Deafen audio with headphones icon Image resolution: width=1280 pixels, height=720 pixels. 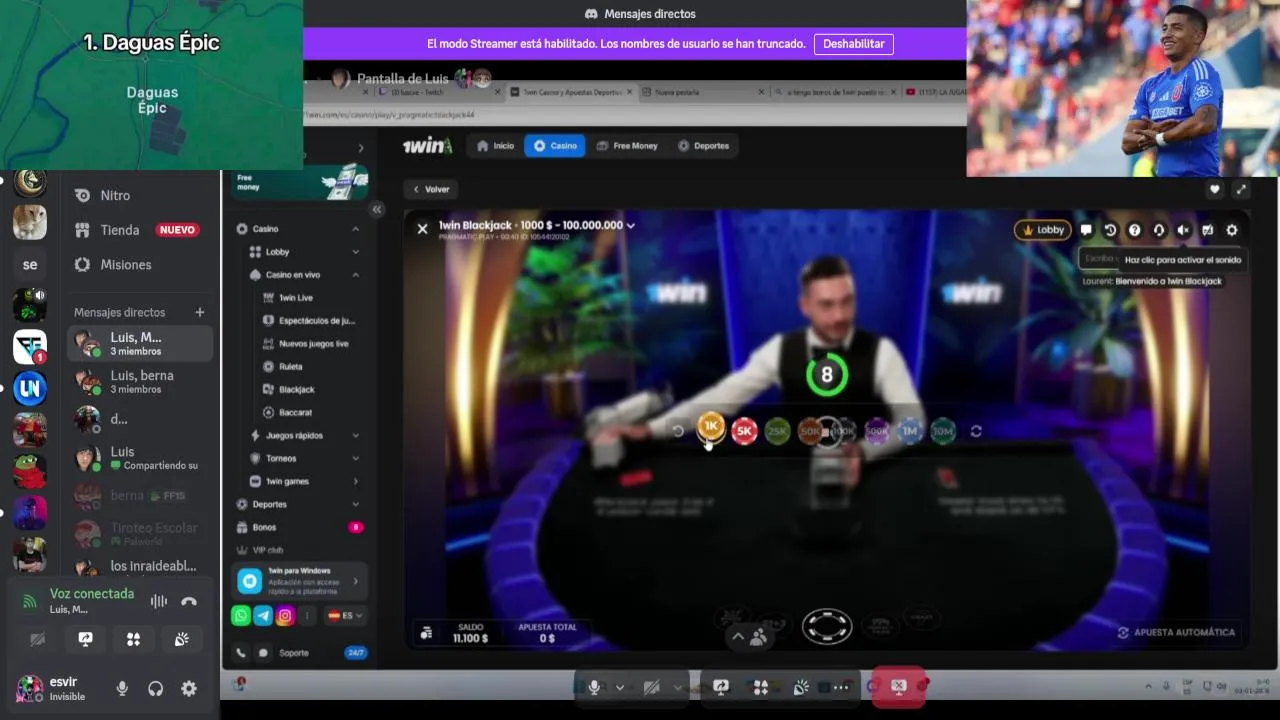click(x=155, y=688)
